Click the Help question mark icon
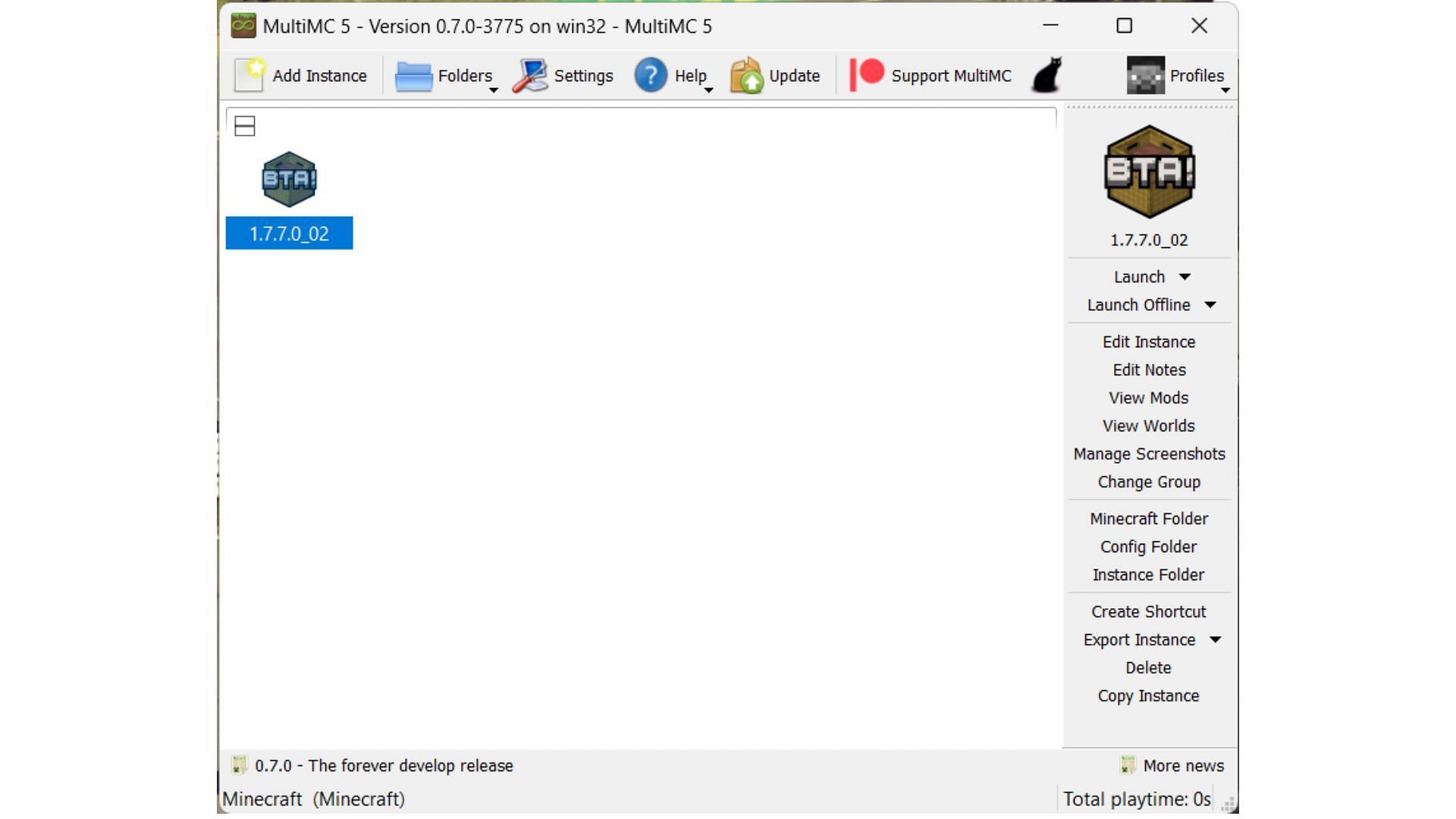Viewport: 1456px width, 819px height. [x=651, y=74]
